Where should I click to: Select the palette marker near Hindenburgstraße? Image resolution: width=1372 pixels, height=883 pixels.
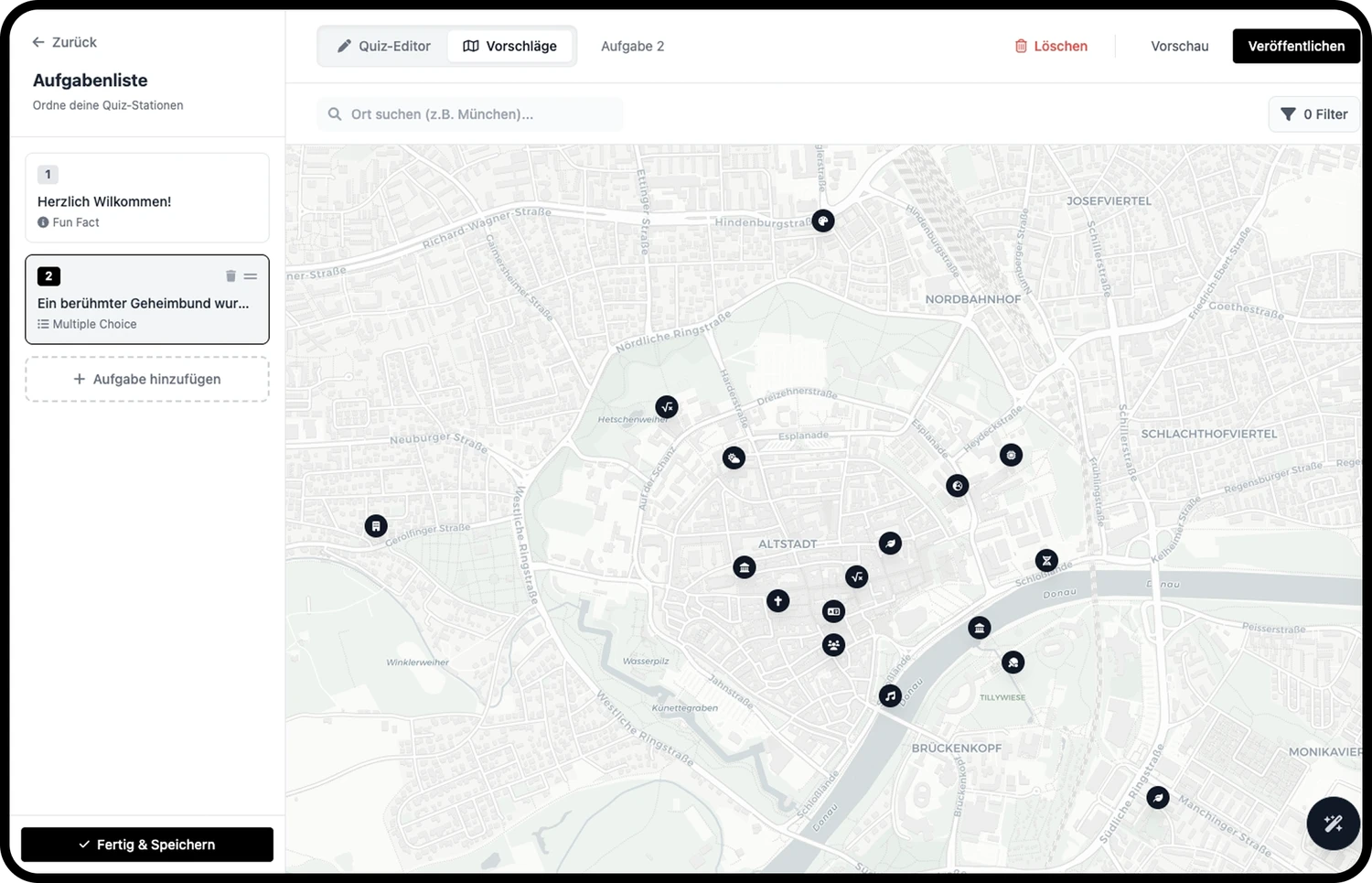point(823,221)
